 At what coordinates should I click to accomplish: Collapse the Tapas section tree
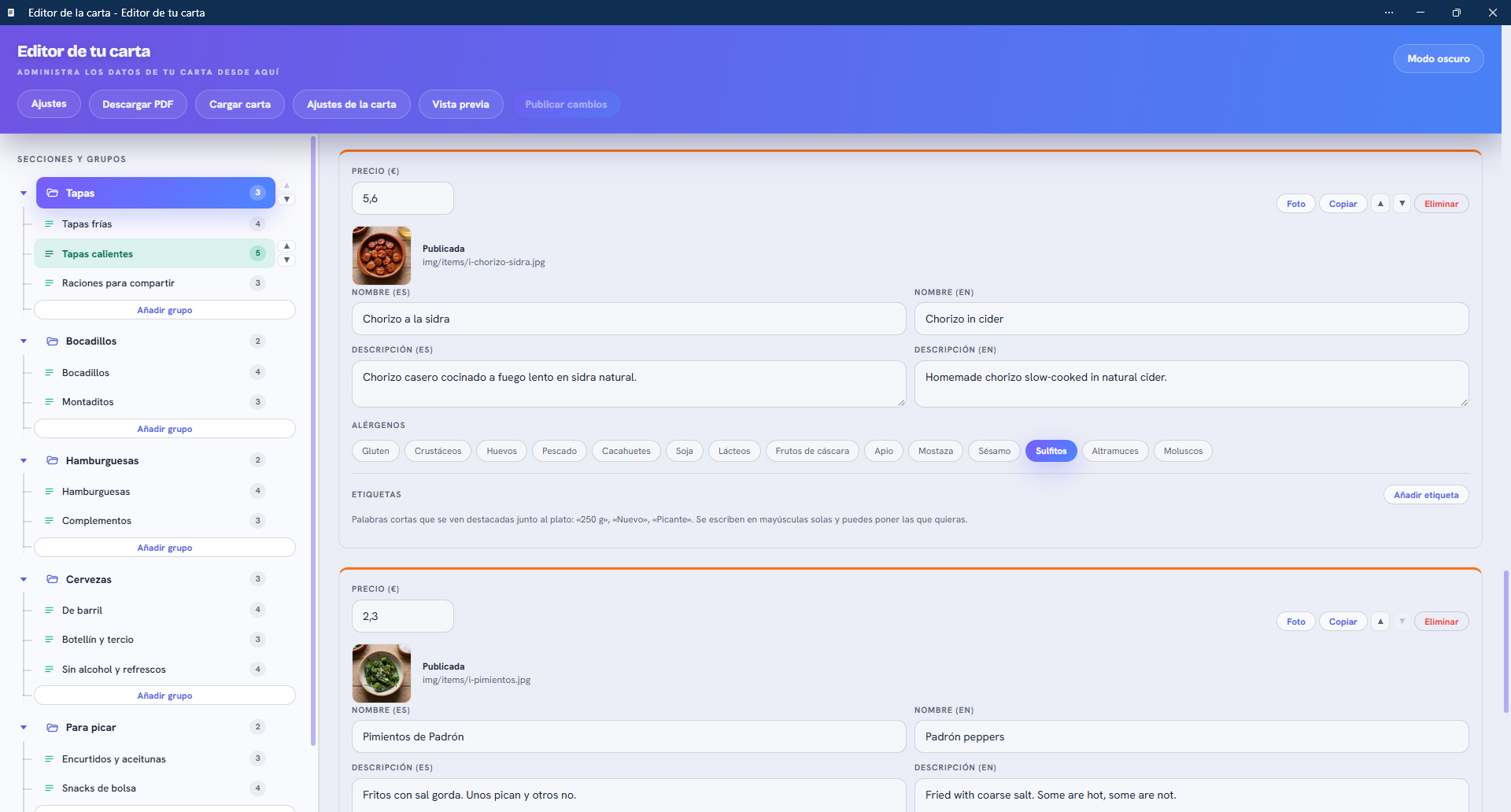point(24,193)
